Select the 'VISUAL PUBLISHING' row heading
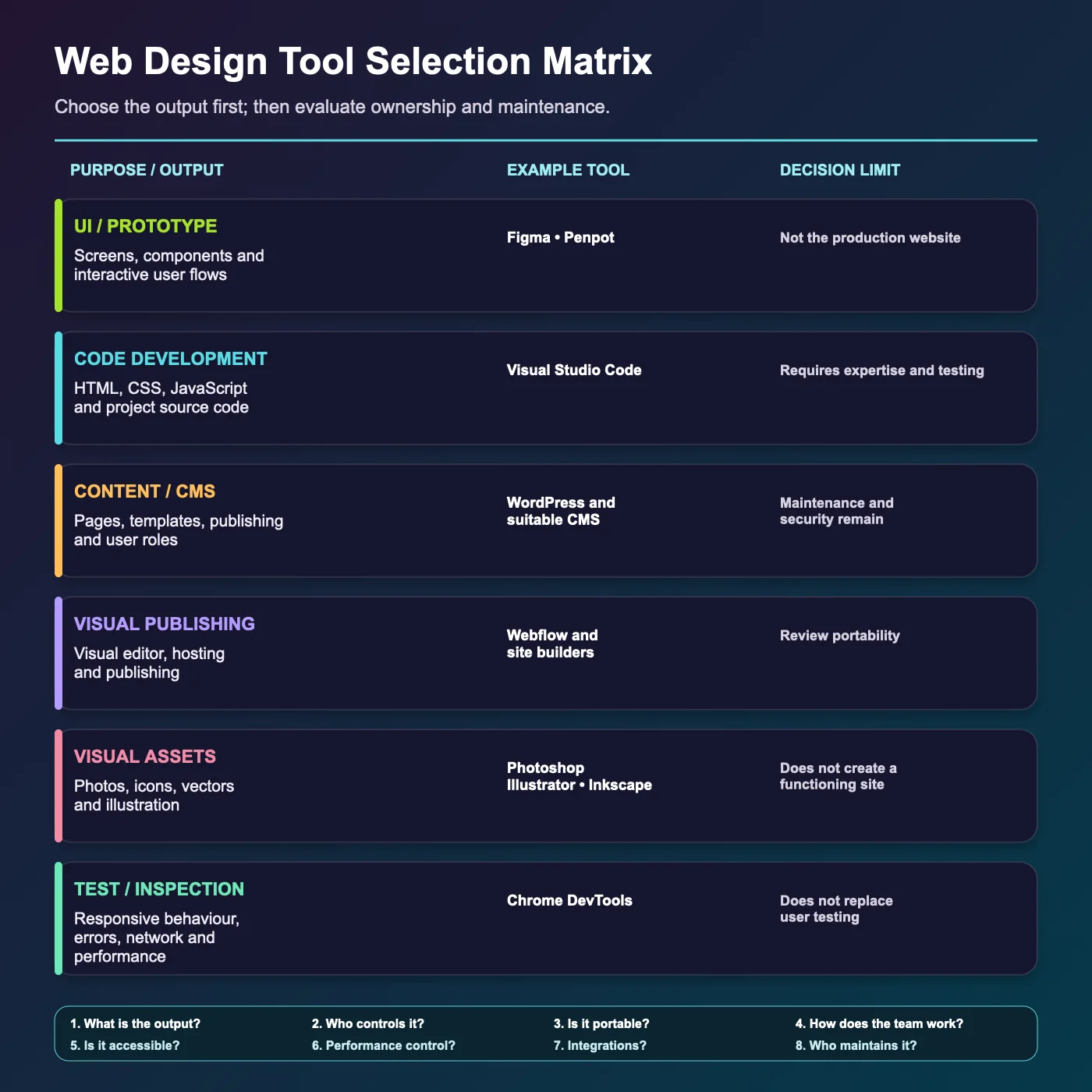The image size is (1092, 1092). coord(165,624)
